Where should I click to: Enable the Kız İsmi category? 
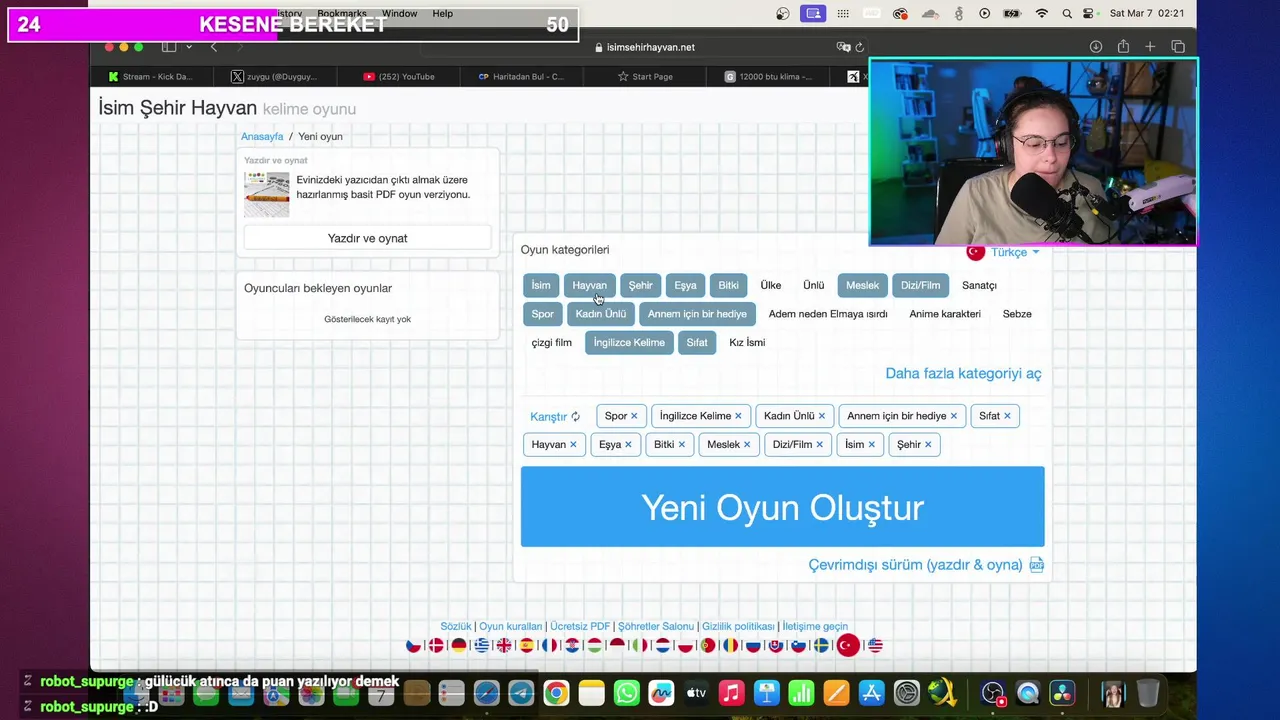coord(747,342)
